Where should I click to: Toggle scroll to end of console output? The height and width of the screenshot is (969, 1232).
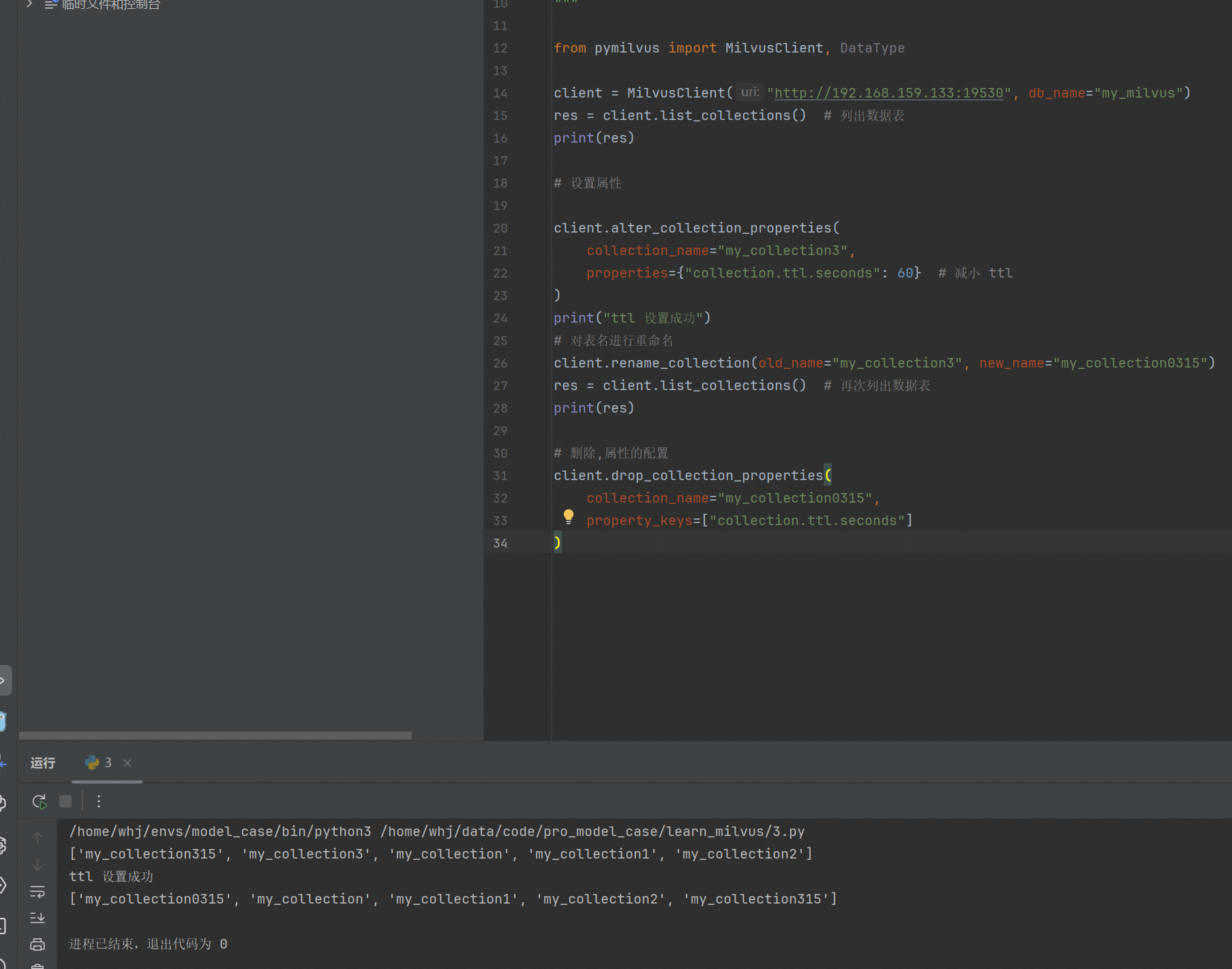(x=37, y=918)
